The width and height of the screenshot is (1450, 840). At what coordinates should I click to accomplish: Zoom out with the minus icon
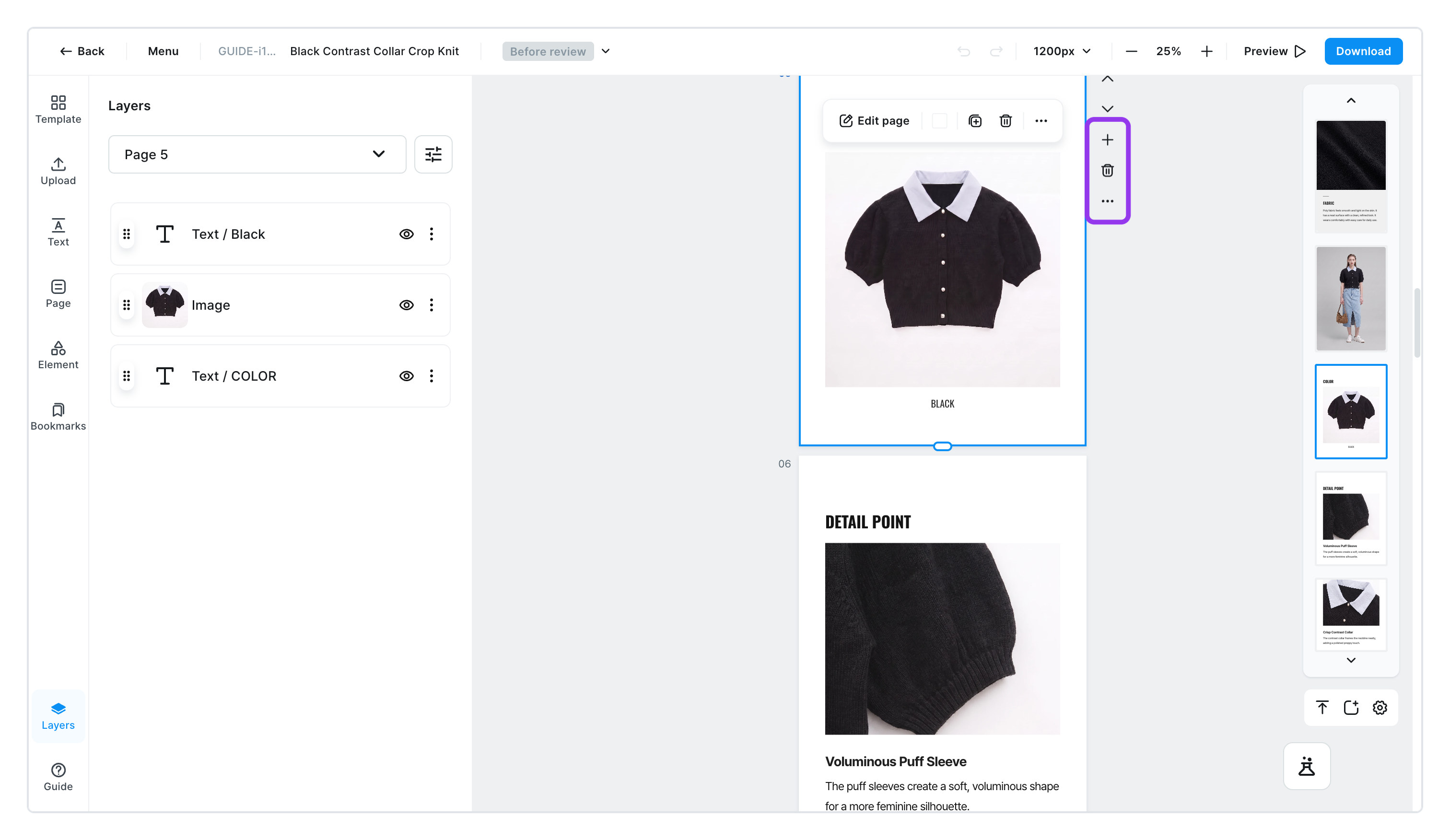tap(1131, 51)
